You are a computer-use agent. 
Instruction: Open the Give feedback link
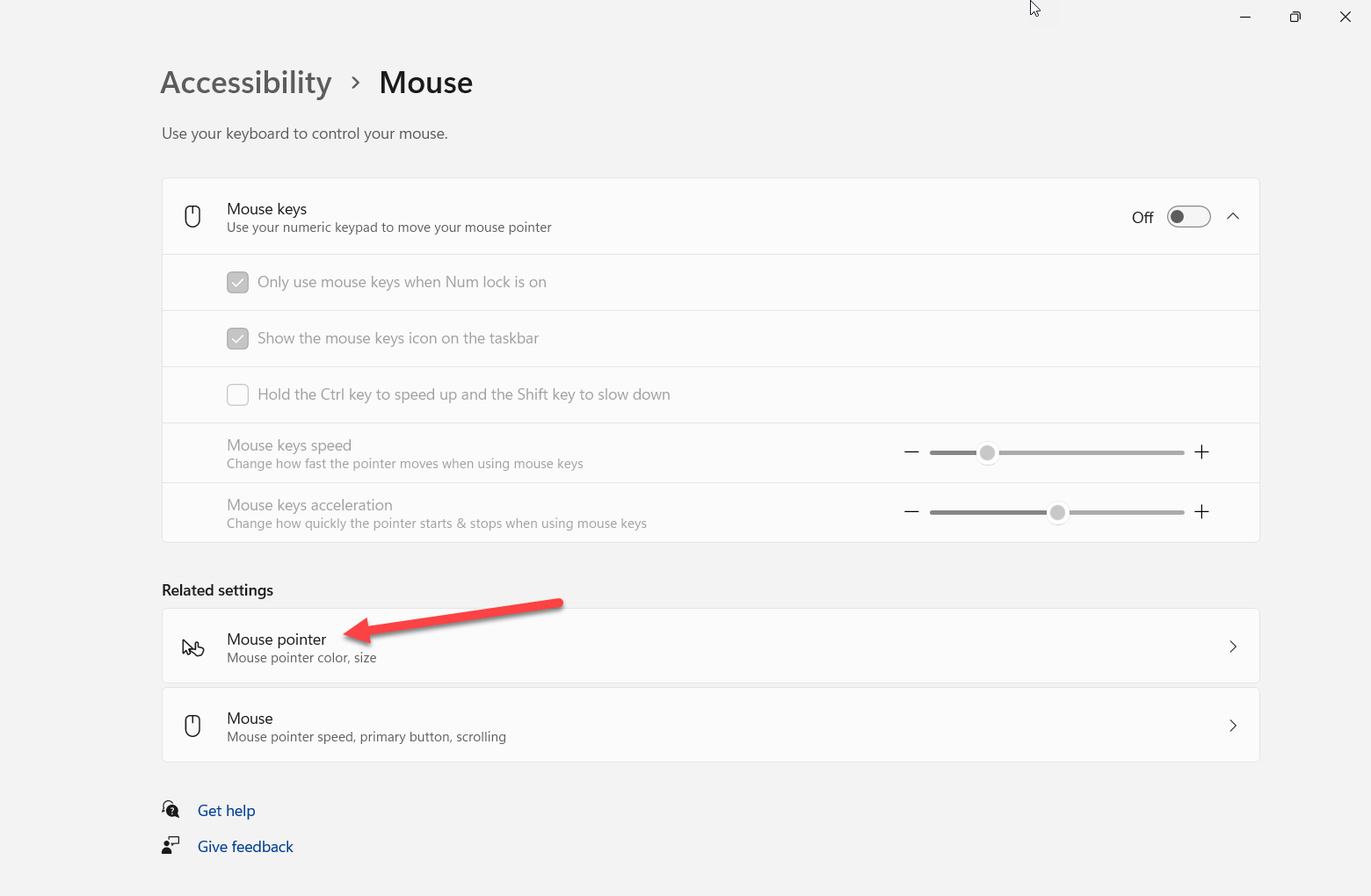245,847
